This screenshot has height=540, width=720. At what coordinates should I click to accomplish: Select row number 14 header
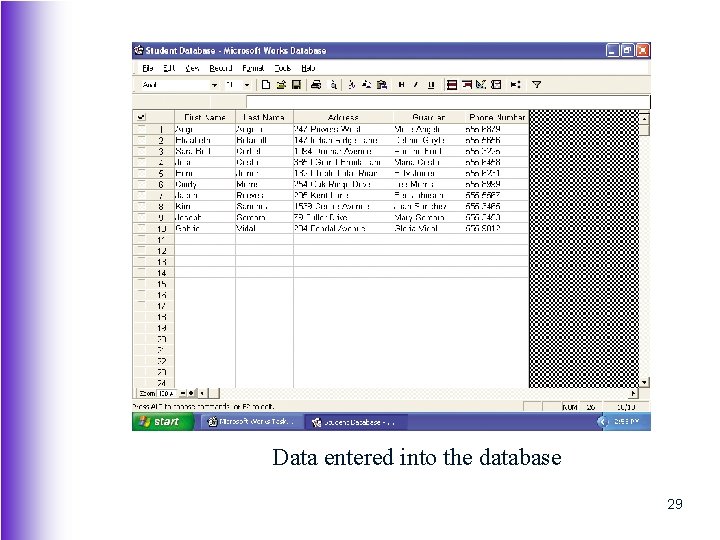click(162, 273)
